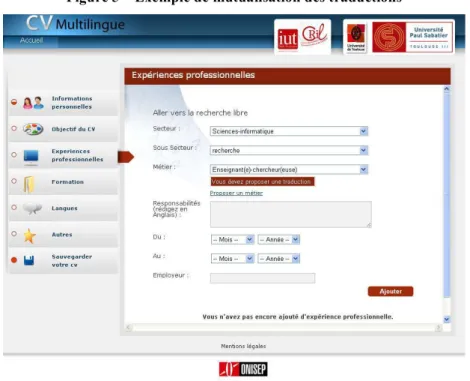The width and height of the screenshot is (470, 381).
Task: Go to Objectif du CV section
Action: click(63, 129)
